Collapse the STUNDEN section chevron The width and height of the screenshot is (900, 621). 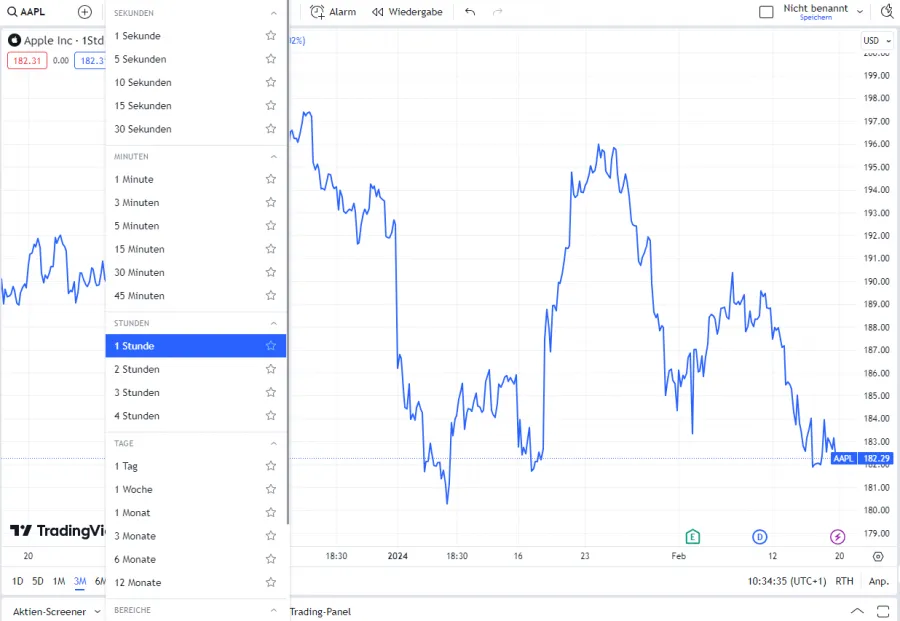click(274, 323)
